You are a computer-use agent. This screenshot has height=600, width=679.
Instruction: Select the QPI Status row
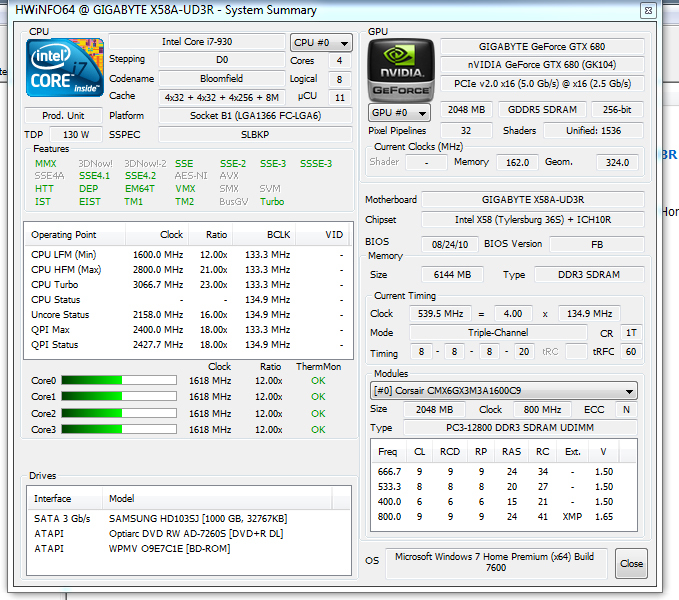pyautogui.click(x=188, y=345)
